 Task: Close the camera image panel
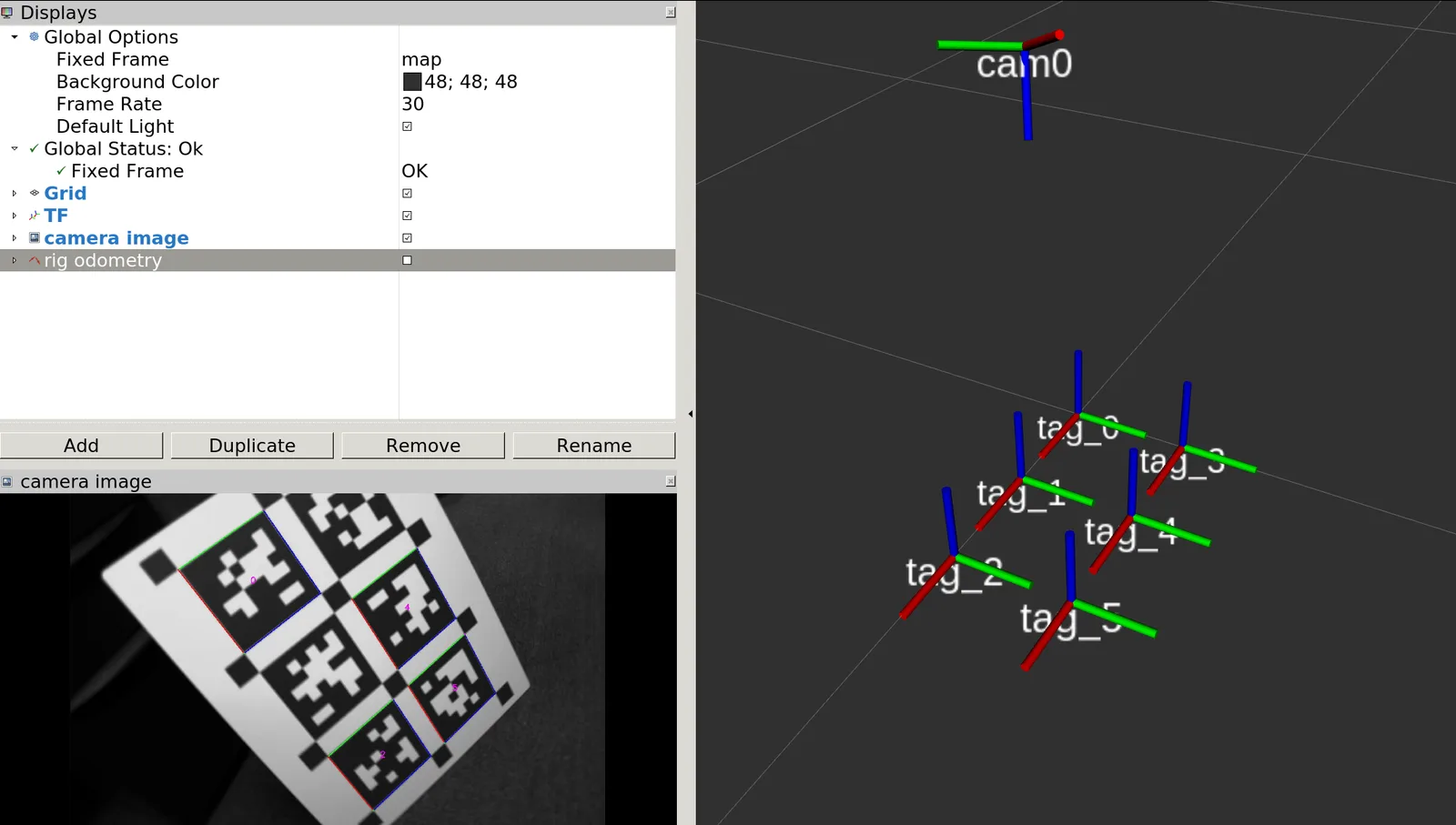pos(671,481)
